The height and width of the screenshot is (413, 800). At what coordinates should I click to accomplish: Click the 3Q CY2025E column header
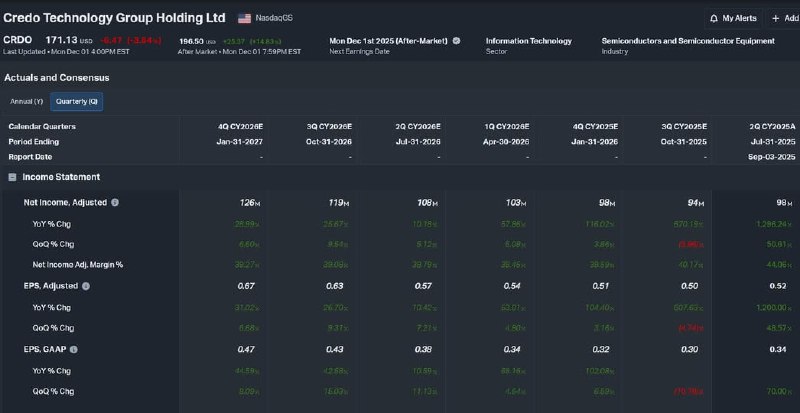684,127
